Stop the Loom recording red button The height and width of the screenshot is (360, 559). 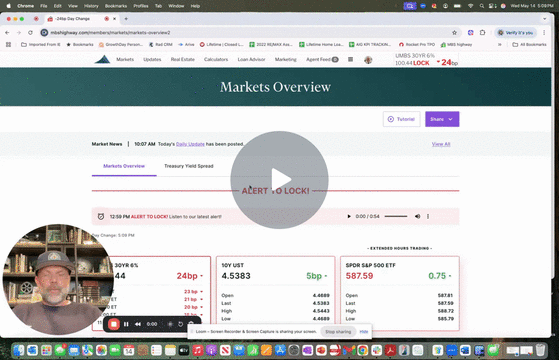(114, 324)
